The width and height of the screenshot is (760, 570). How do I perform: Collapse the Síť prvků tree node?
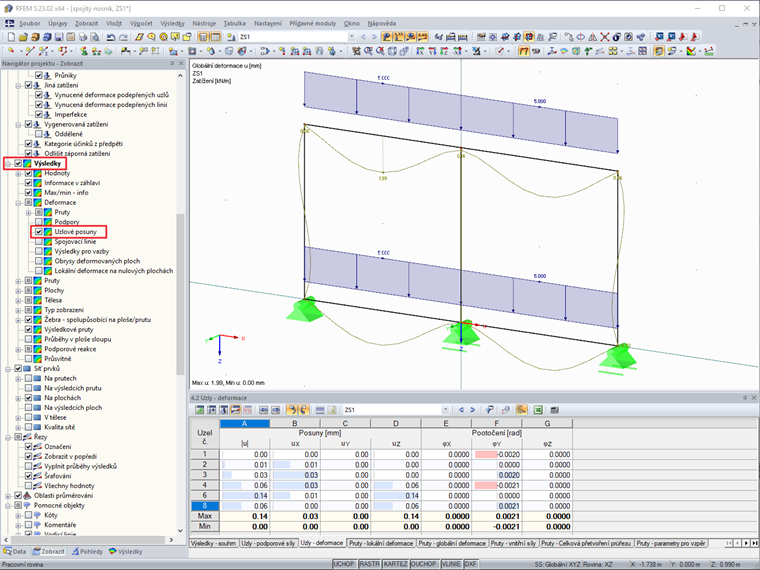coord(8,369)
